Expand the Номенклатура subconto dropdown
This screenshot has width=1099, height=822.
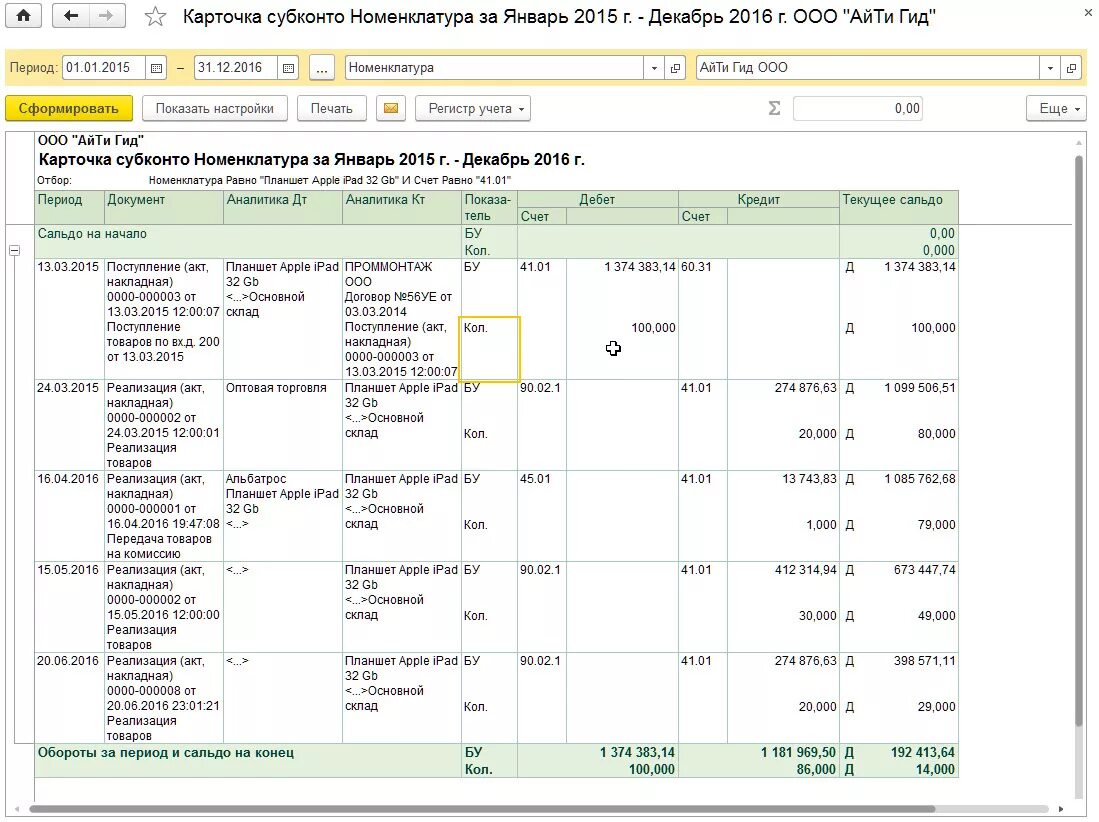click(x=654, y=68)
